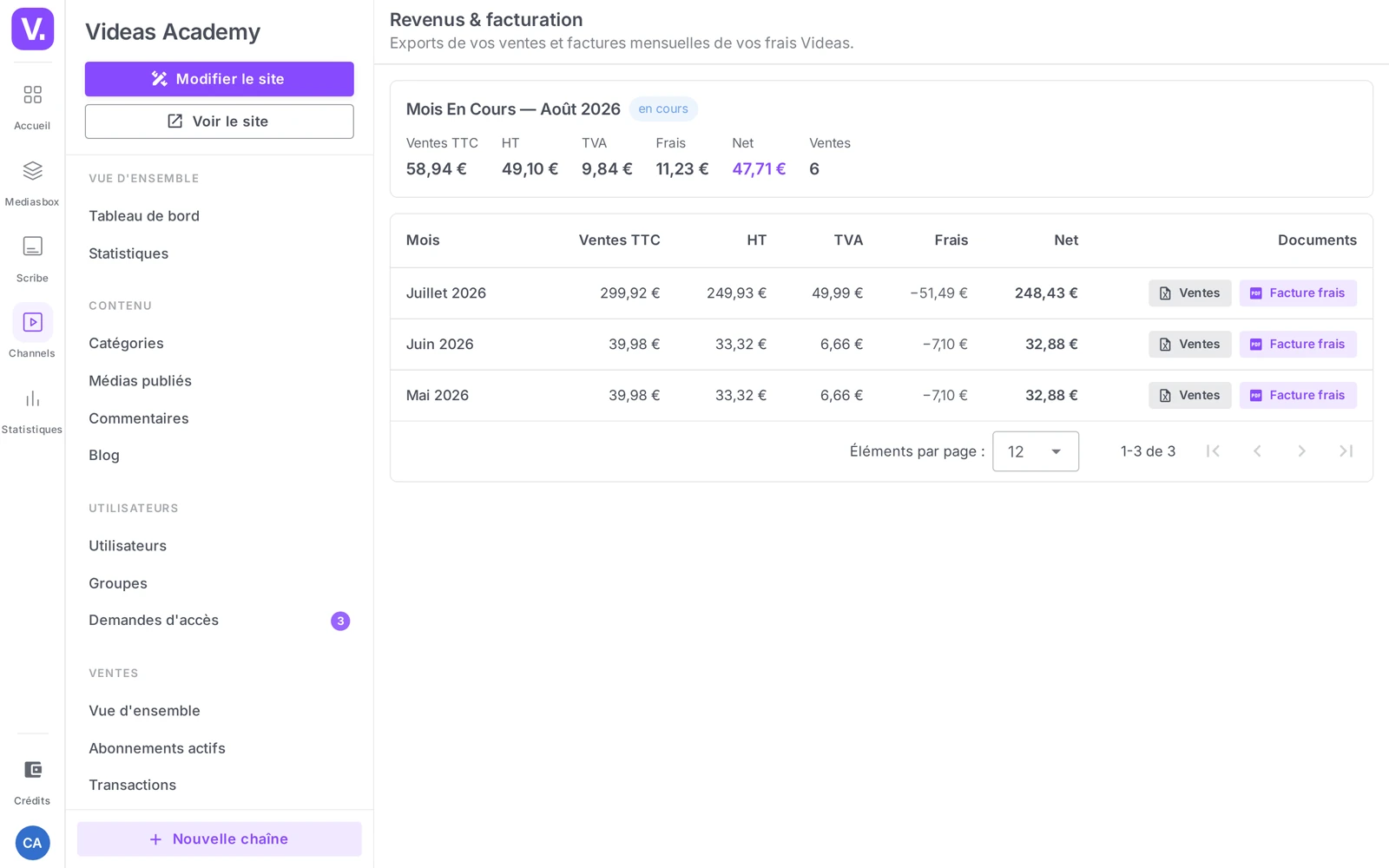Open Abonnements actifs menu item

coord(157,748)
